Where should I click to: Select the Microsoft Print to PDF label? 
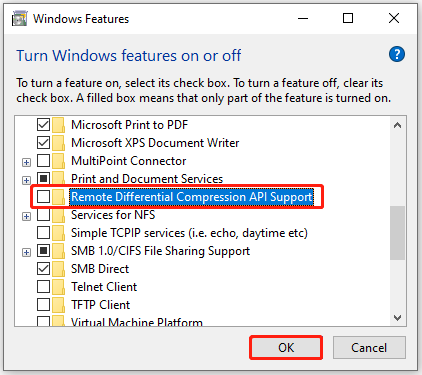(x=129, y=125)
